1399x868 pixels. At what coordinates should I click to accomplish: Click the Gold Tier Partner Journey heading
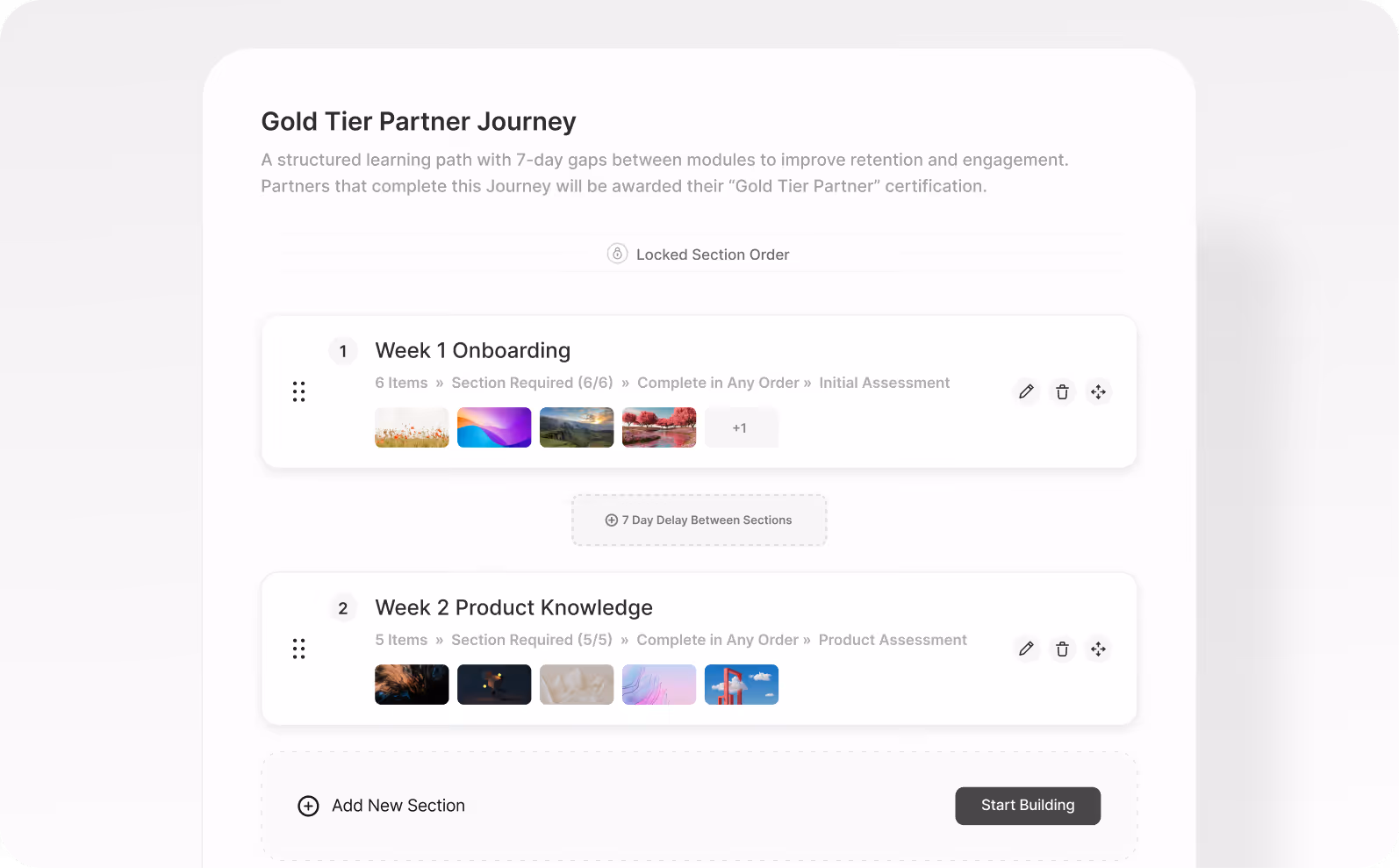tap(419, 121)
